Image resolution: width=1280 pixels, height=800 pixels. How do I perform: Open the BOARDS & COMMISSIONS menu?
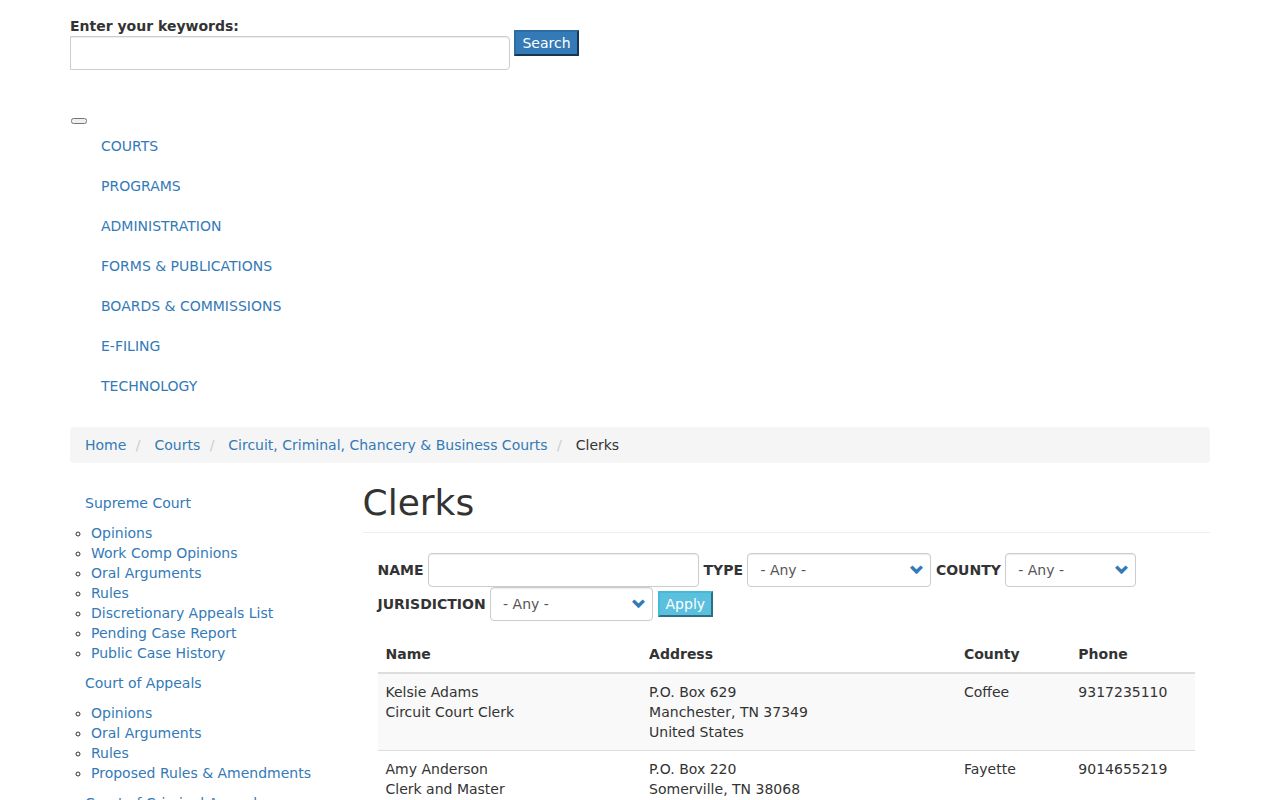191,306
